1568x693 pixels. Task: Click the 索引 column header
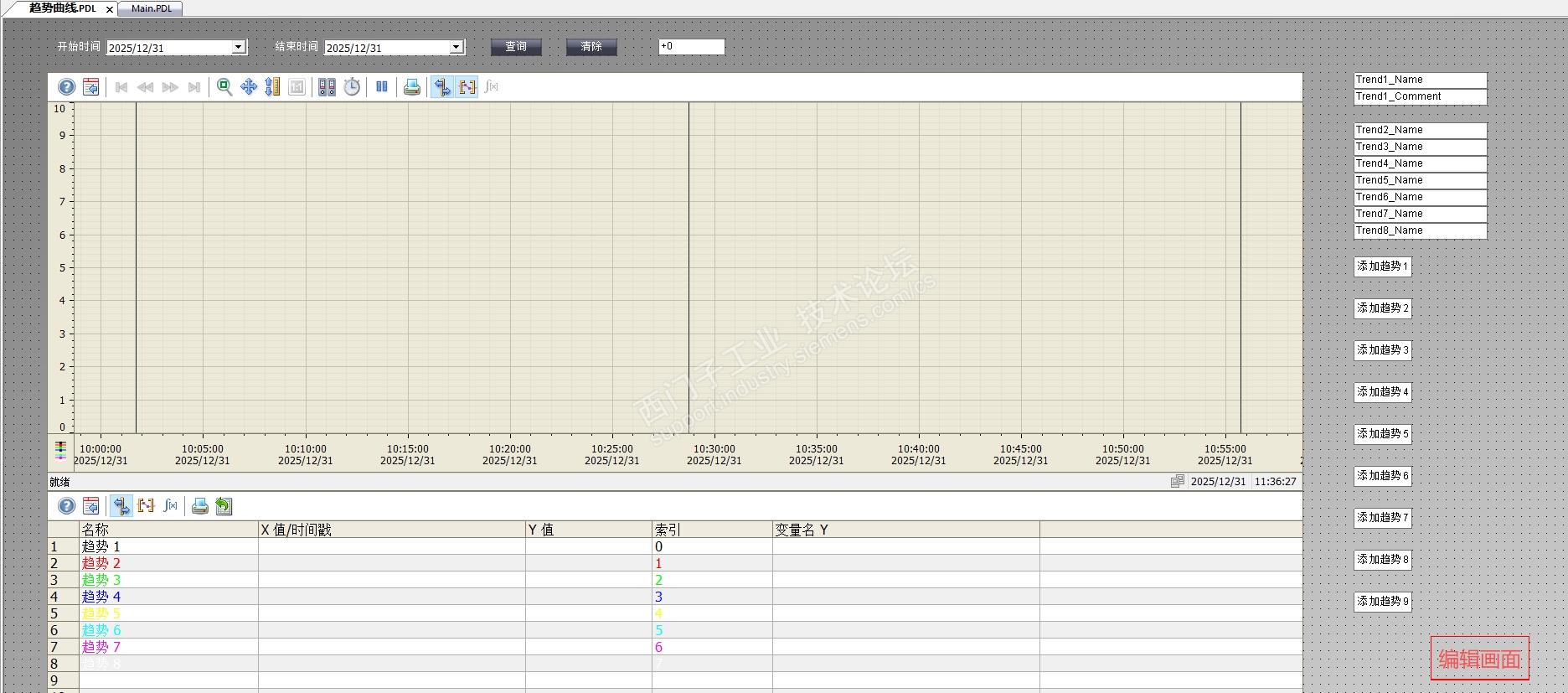pyautogui.click(x=712, y=530)
